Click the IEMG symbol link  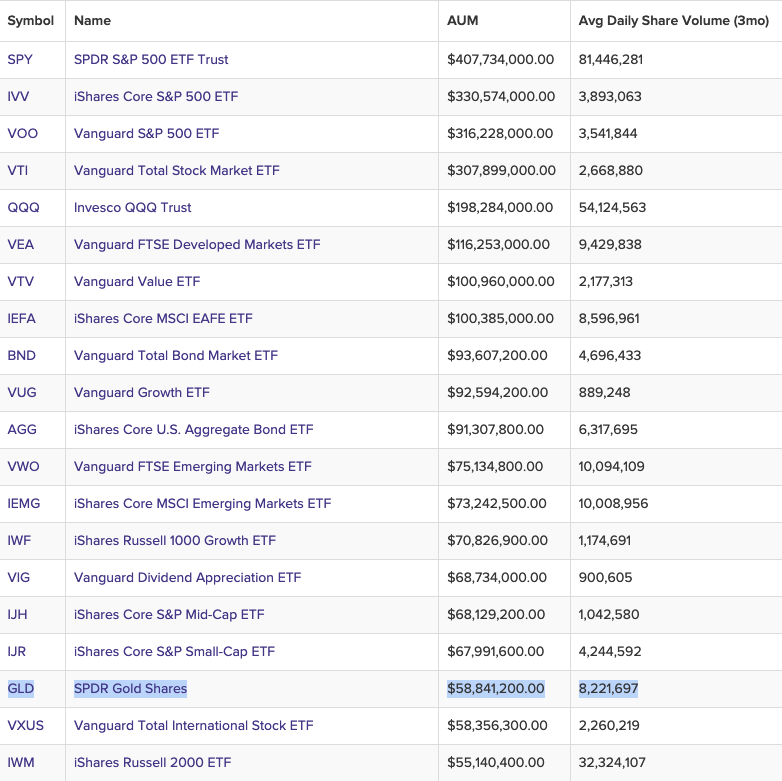(x=23, y=503)
